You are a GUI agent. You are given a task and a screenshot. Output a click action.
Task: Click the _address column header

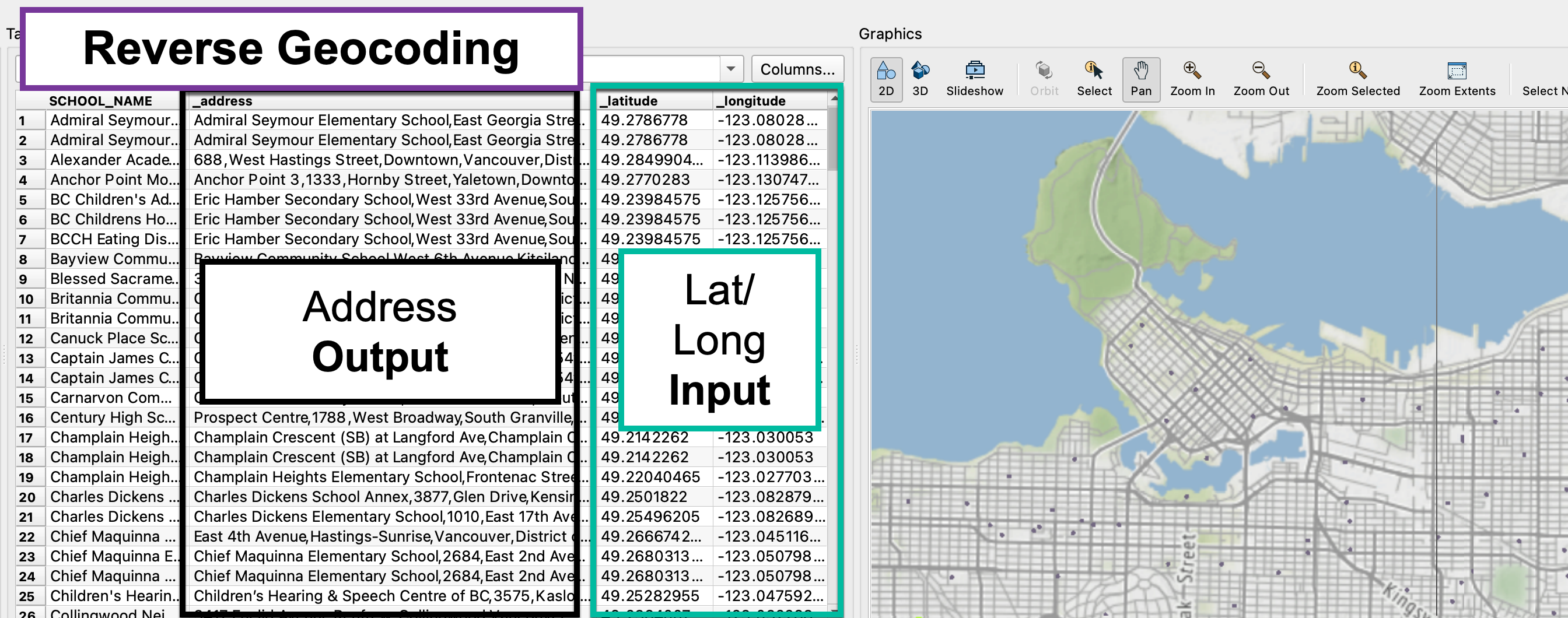[223, 100]
